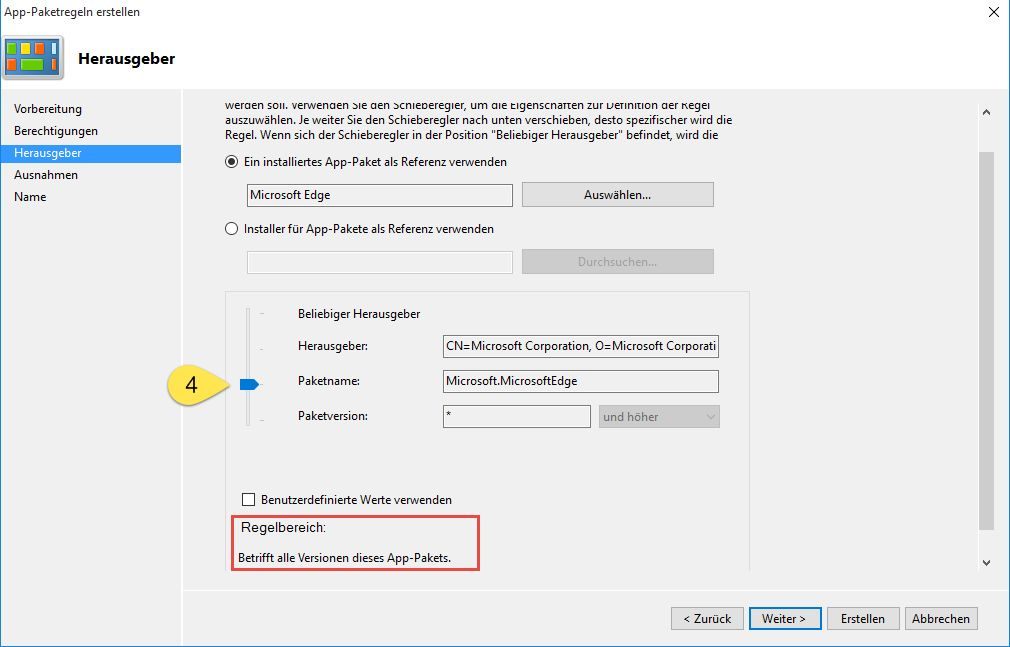Click the installed app package name field
Screen dimensions: 1010x647
[x=380, y=195]
